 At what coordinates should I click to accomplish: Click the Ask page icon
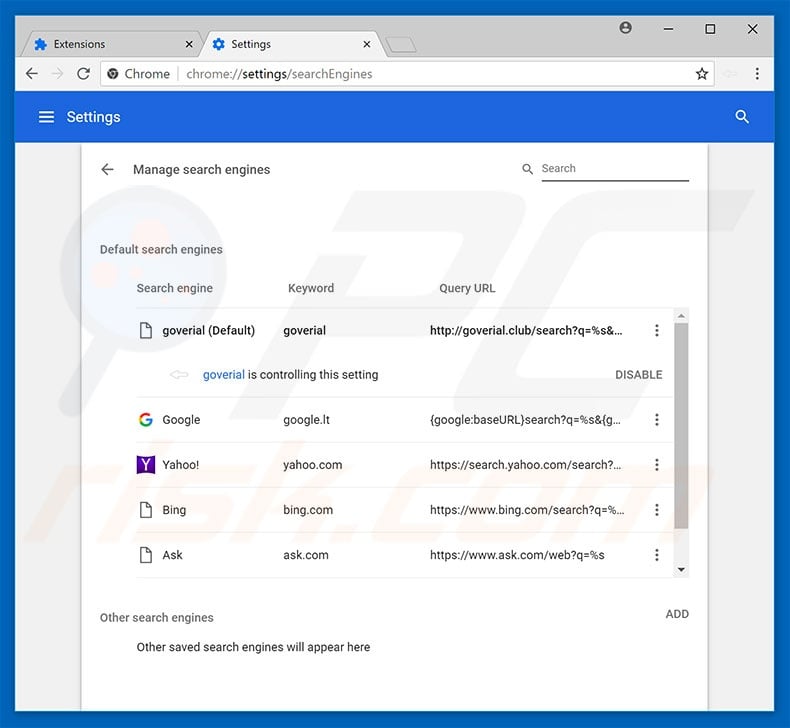[146, 555]
